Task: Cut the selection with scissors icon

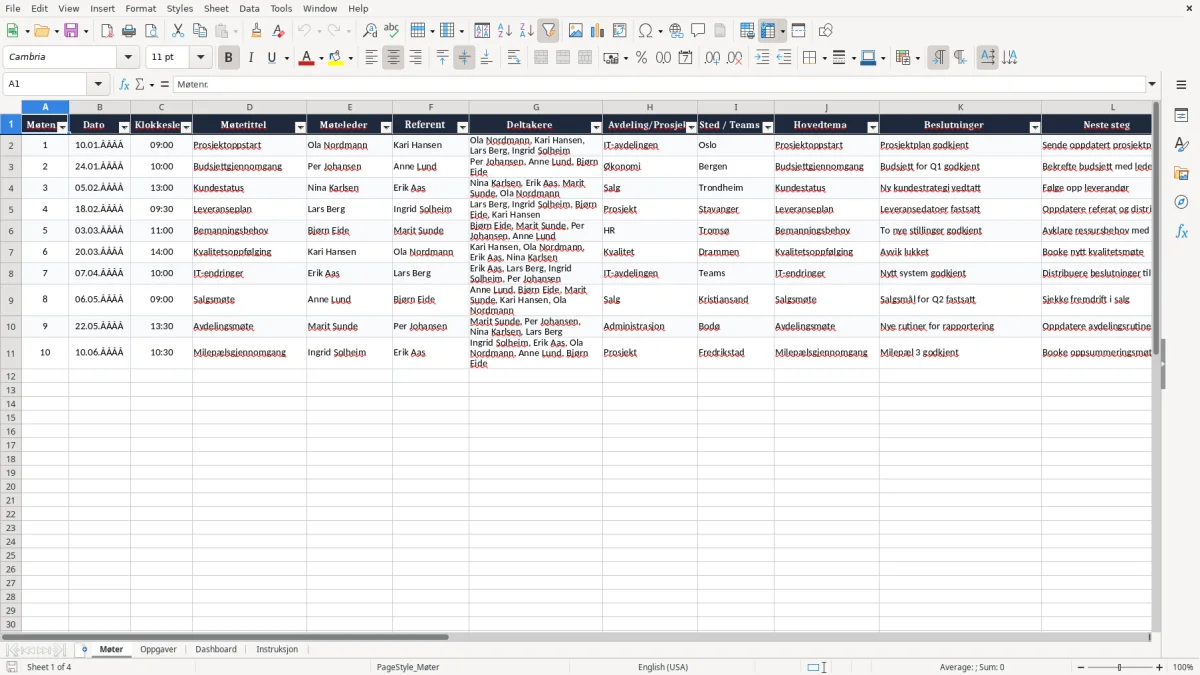Action: 178,31
